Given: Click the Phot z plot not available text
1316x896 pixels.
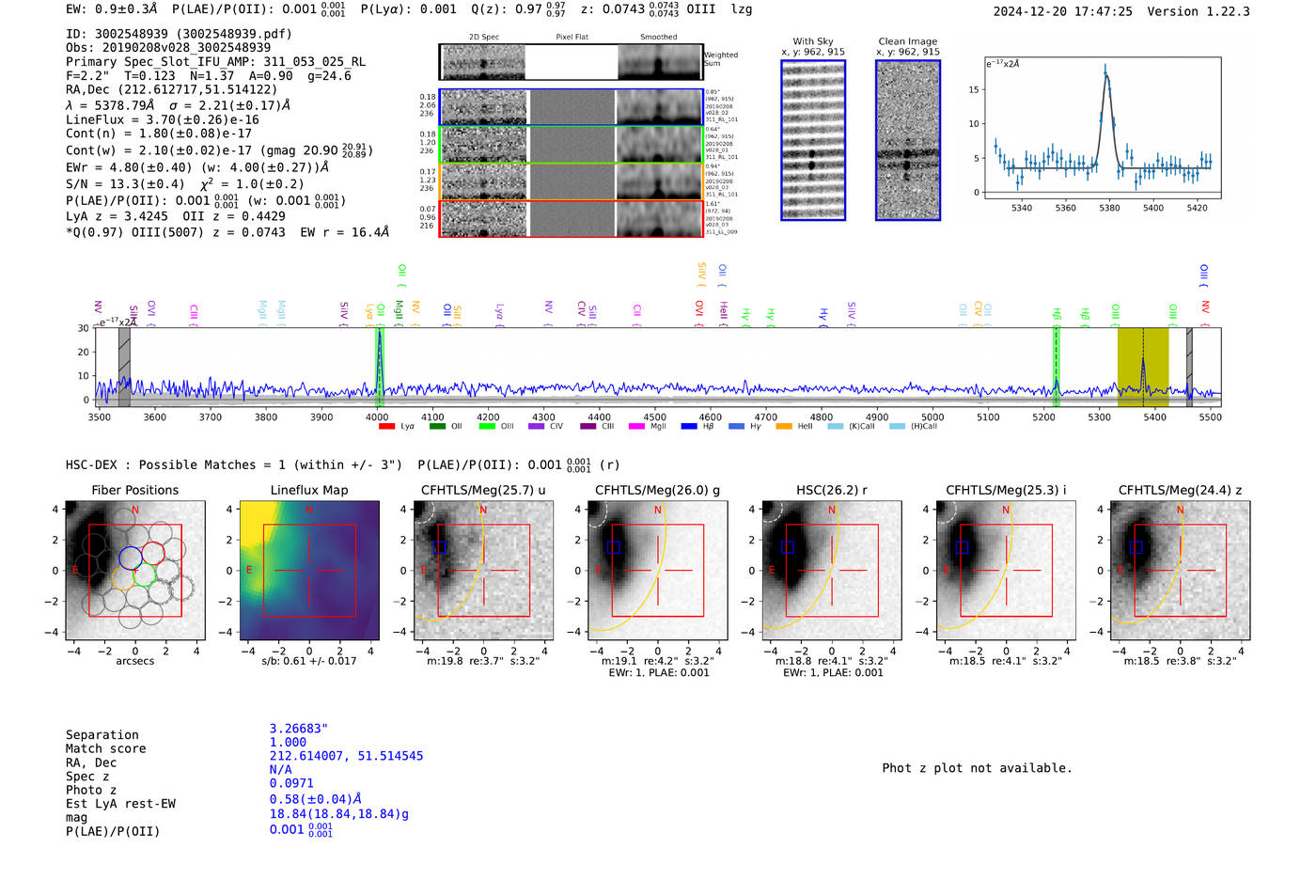Looking at the screenshot, I should 977,768.
